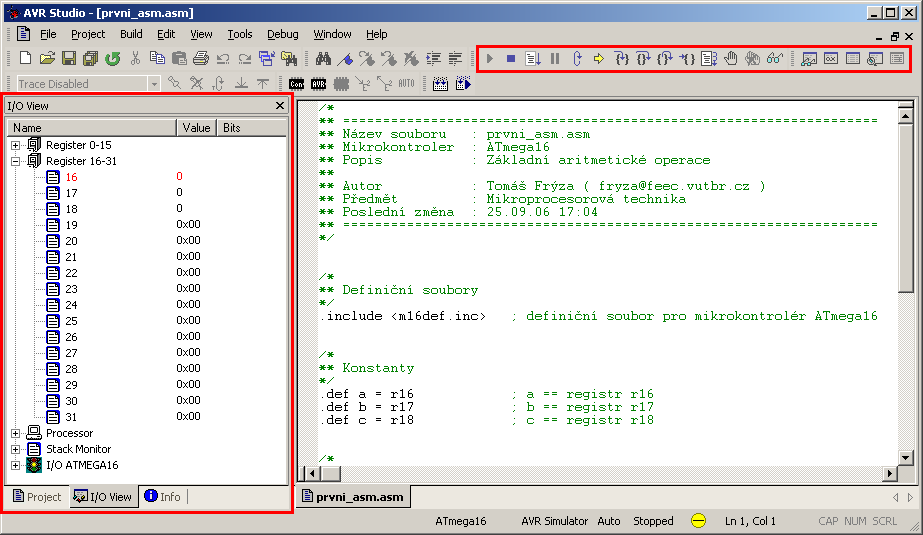Save the file with the floppy disk icon

[69, 58]
